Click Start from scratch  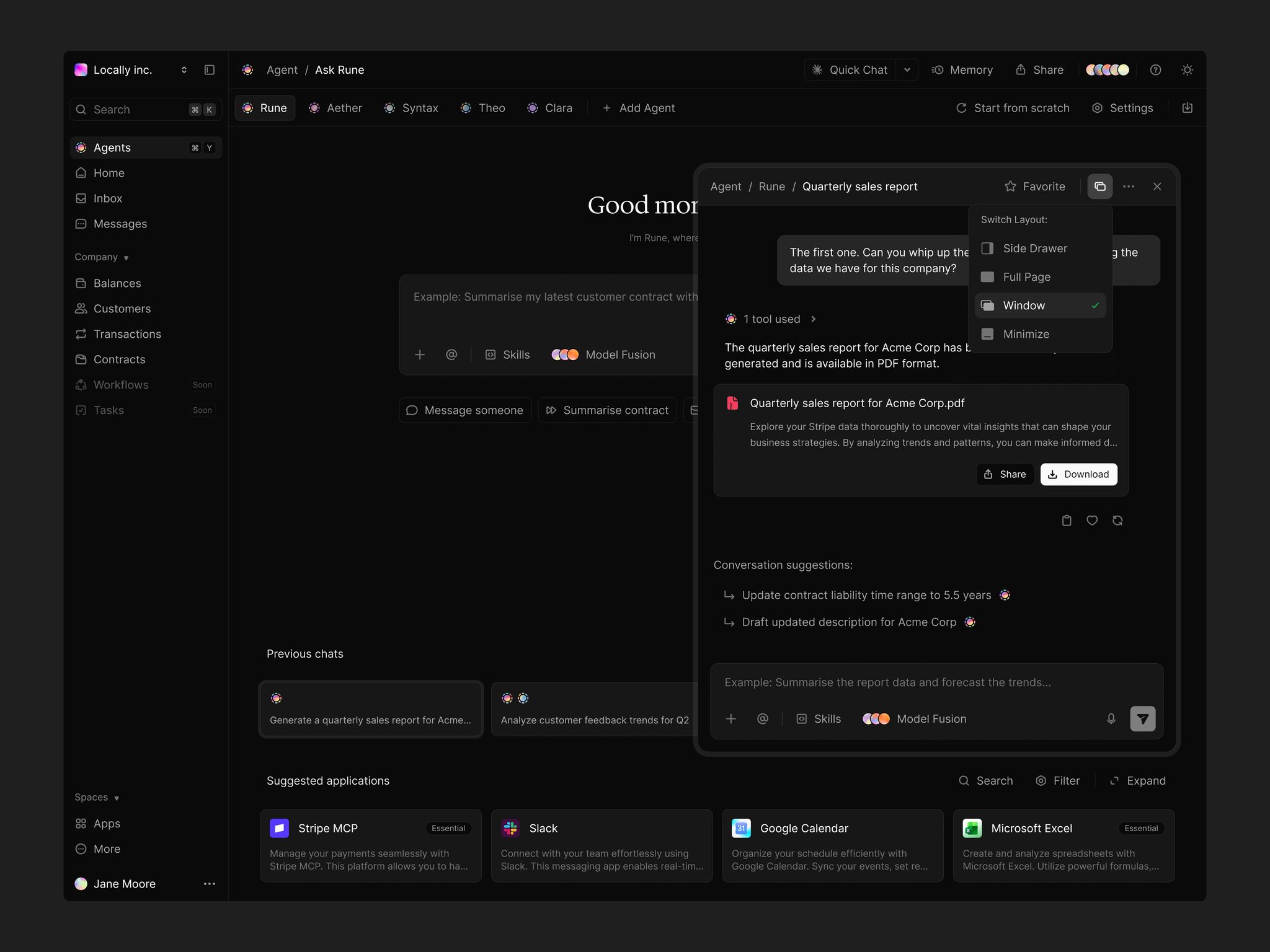pyautogui.click(x=1013, y=108)
